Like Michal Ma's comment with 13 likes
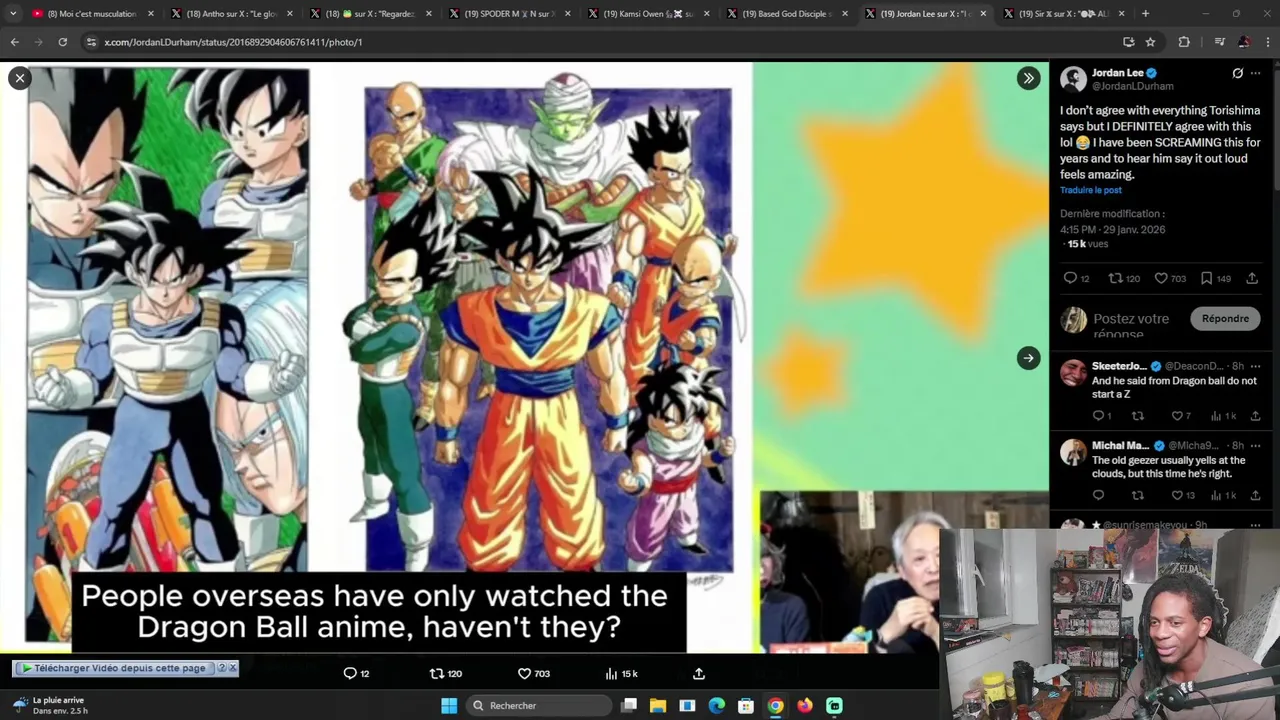1280x720 pixels. [x=1182, y=495]
